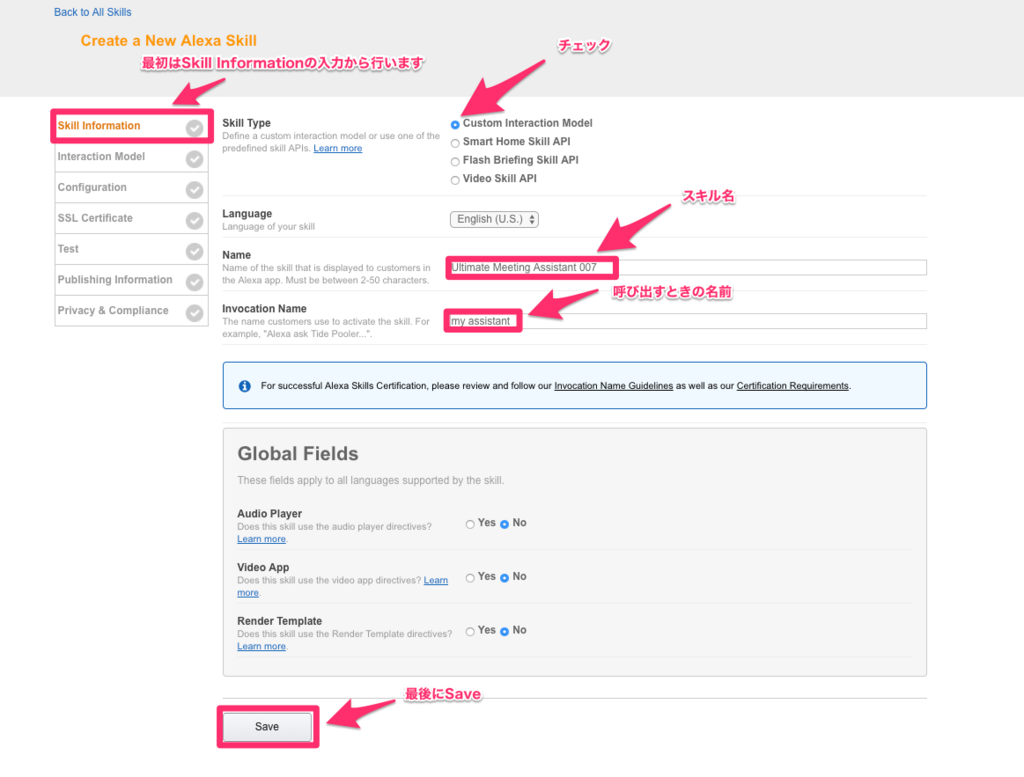Click the Create a New Alexa Skill title

[x=168, y=40]
